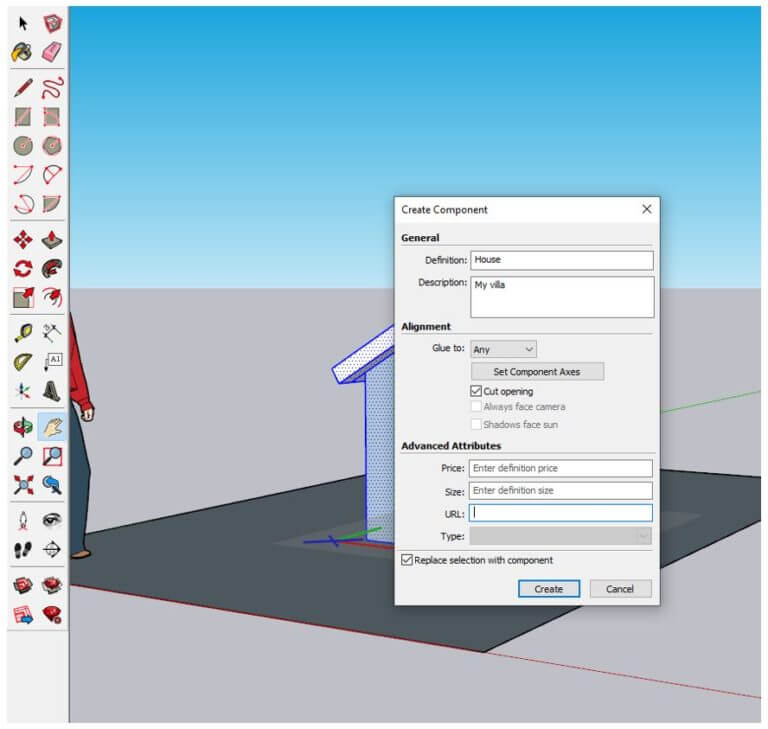Tick the Always face camera checkbox
768x729 pixels.
click(476, 407)
